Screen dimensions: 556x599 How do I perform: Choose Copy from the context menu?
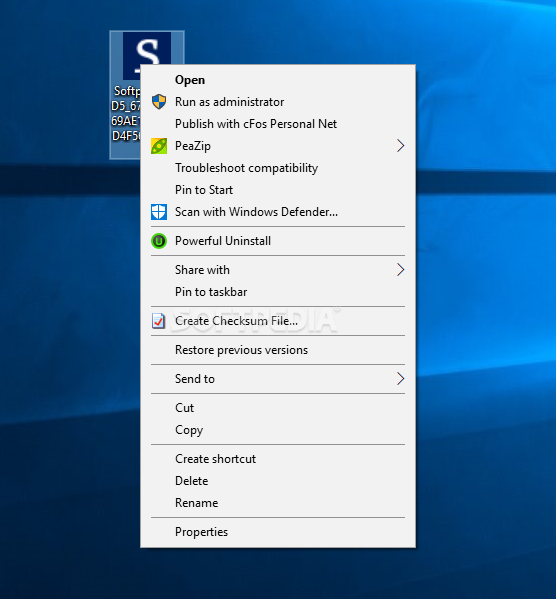(278, 430)
